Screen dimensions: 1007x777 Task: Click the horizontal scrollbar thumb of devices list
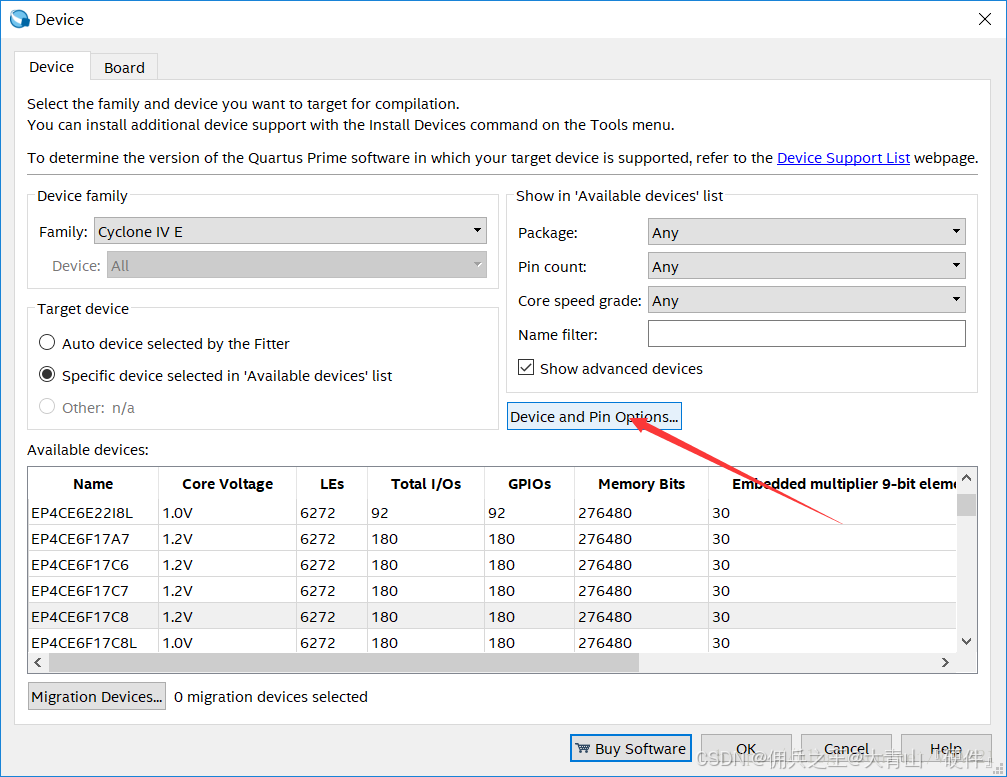pyautogui.click(x=344, y=662)
